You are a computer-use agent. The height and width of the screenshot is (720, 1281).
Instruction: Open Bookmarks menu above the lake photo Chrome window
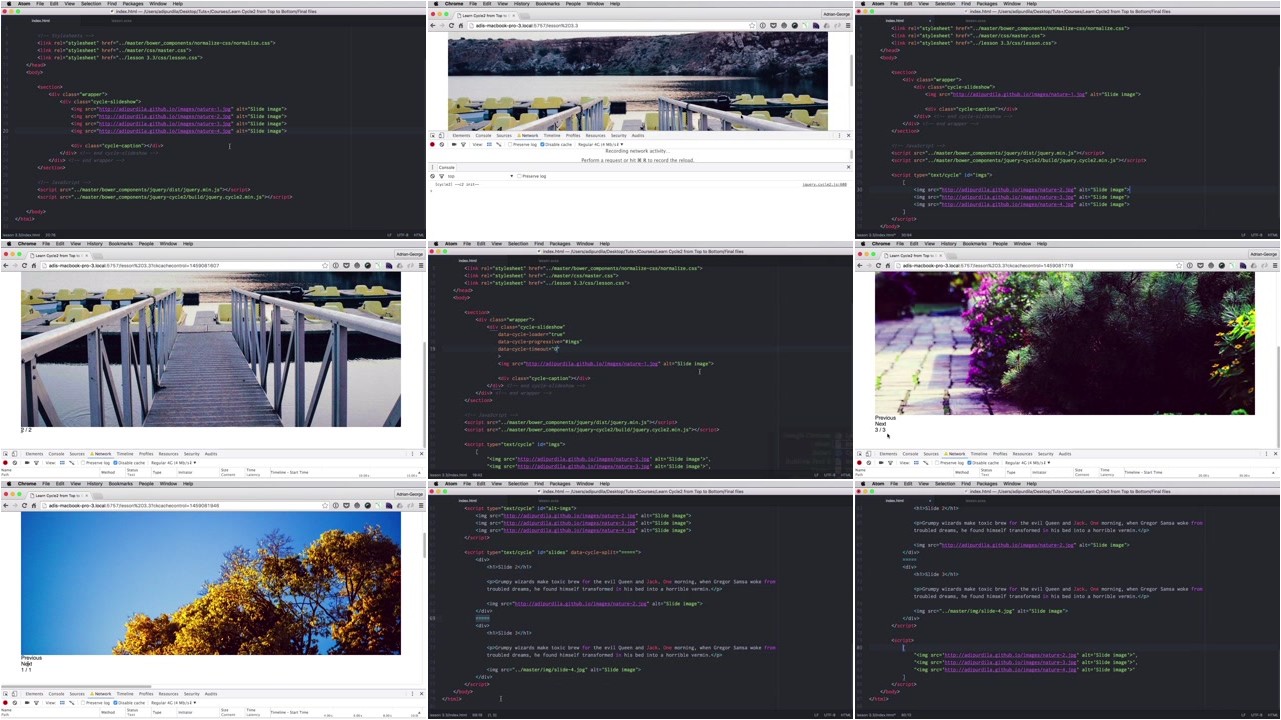pos(547,4)
